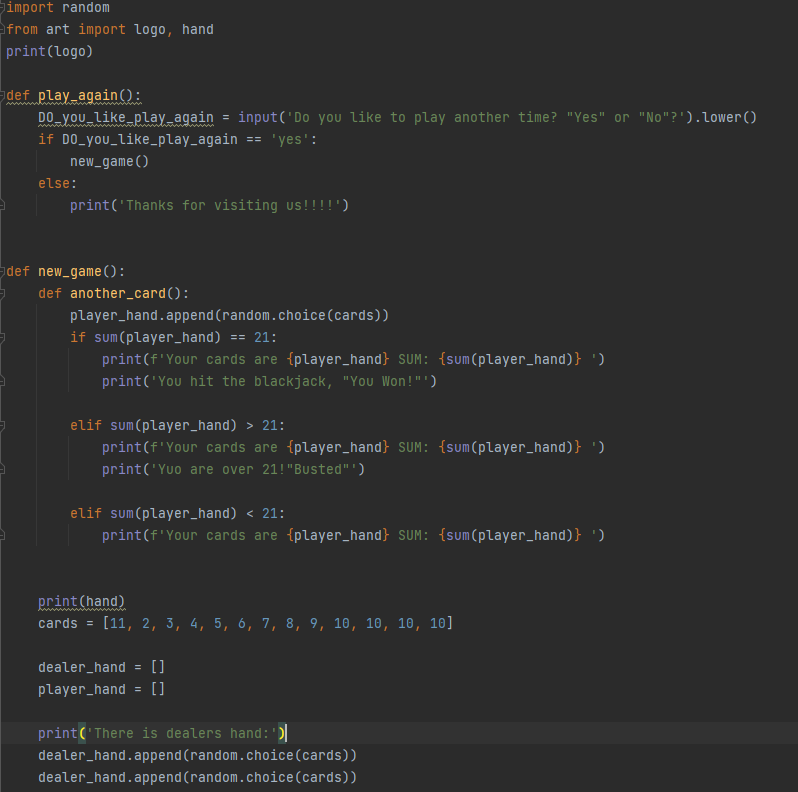Click the highlighted closing parenthesis at the caret
The height and width of the screenshot is (792, 798).
point(281,733)
